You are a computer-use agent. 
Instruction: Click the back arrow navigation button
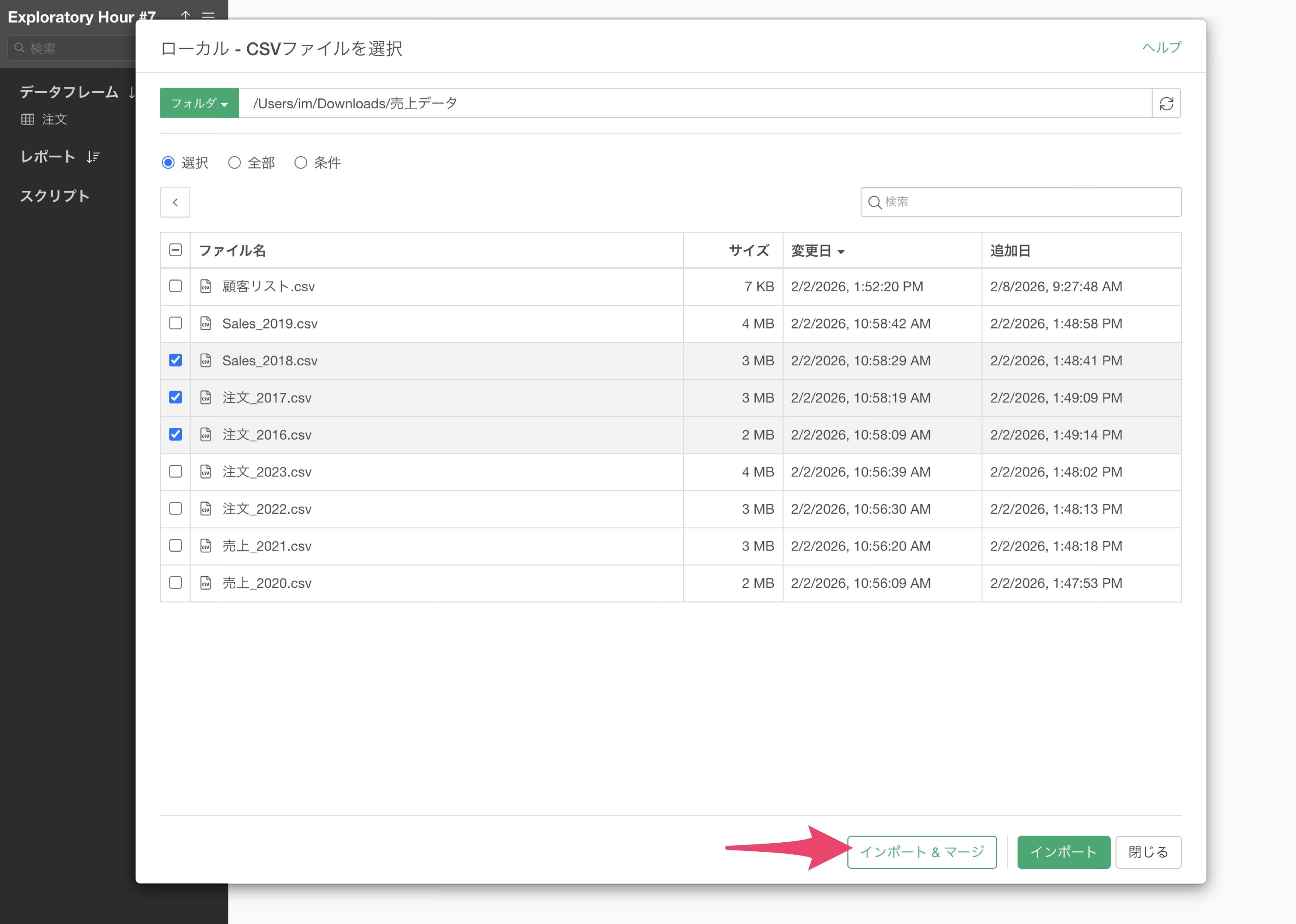175,202
